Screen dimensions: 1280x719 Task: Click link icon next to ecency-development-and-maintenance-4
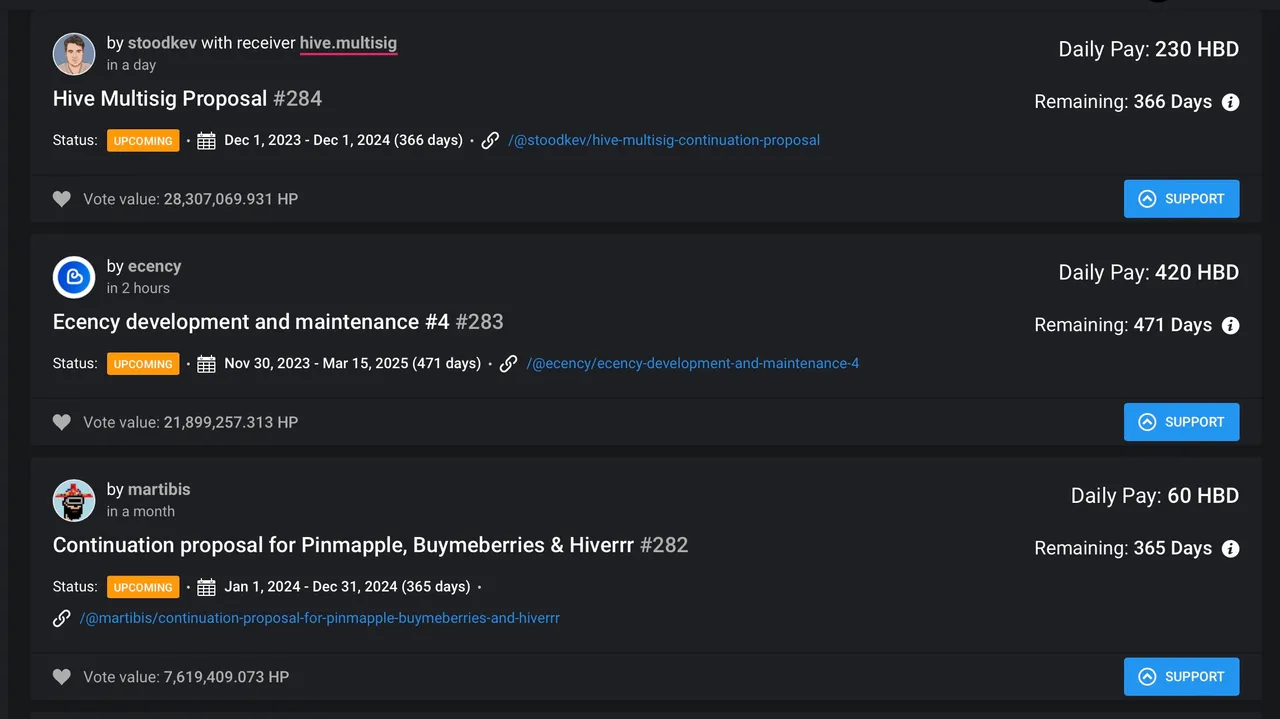point(508,364)
